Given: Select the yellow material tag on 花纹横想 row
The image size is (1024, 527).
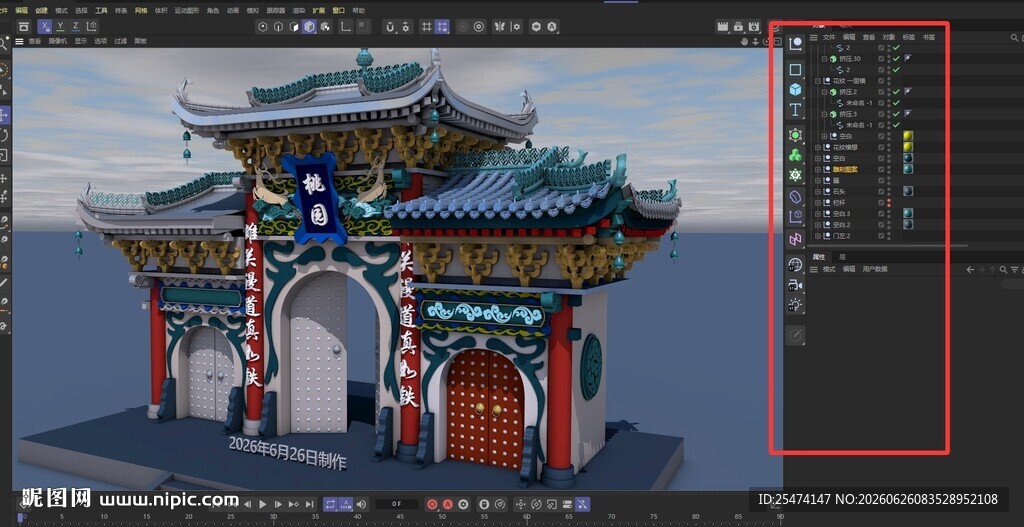Looking at the screenshot, I should coord(908,147).
